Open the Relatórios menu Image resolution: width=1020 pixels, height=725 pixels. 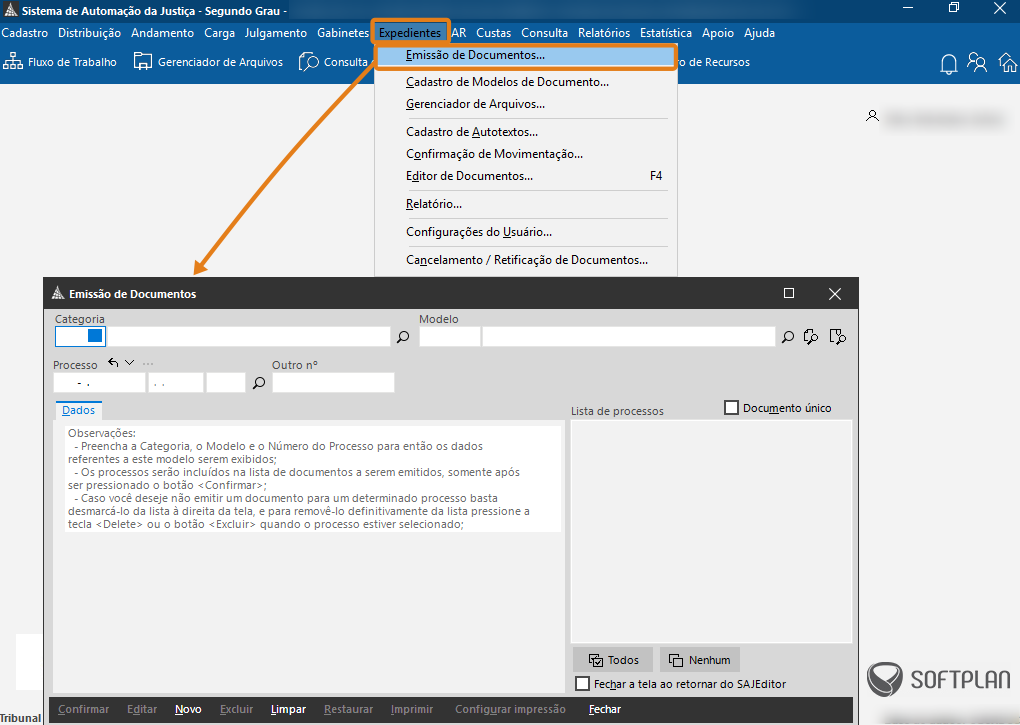[604, 33]
